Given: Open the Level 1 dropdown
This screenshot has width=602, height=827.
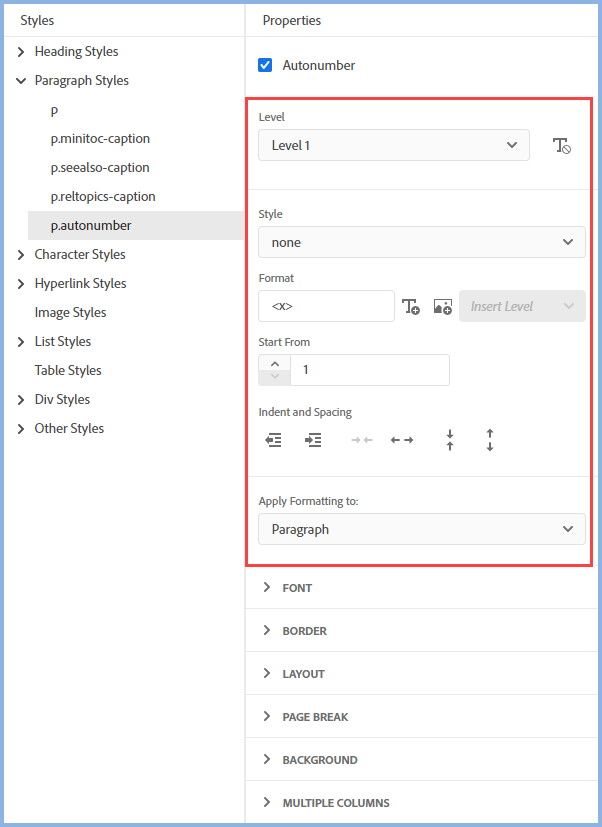Looking at the screenshot, I should (x=393, y=145).
